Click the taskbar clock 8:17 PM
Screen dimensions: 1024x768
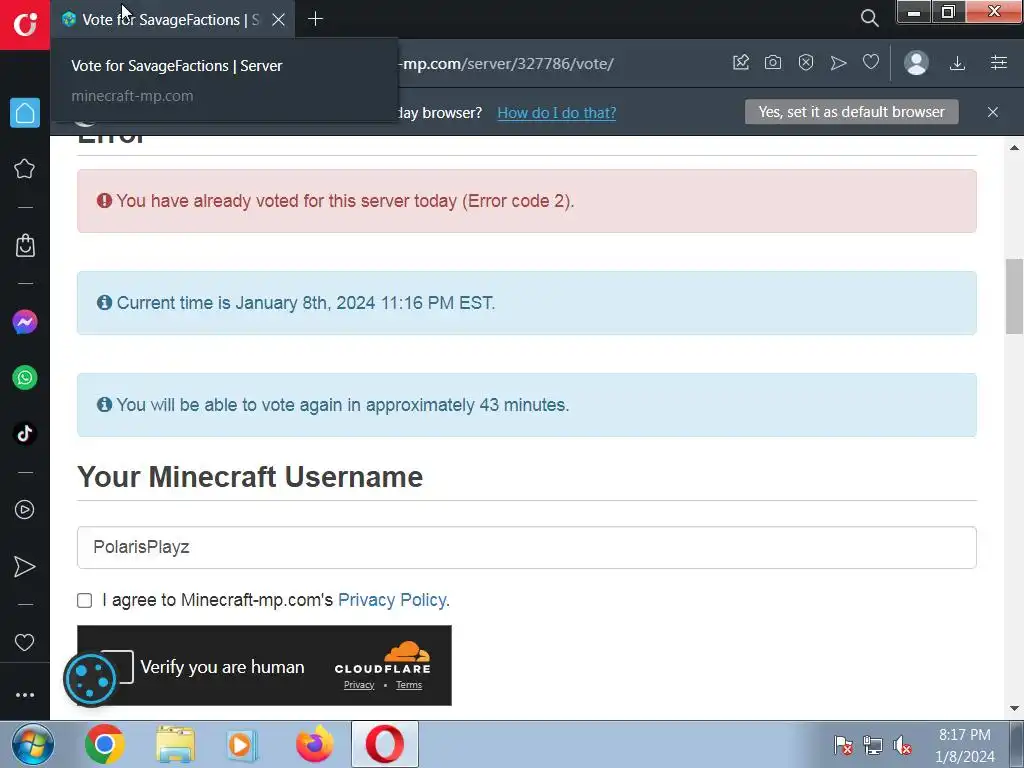tap(965, 735)
